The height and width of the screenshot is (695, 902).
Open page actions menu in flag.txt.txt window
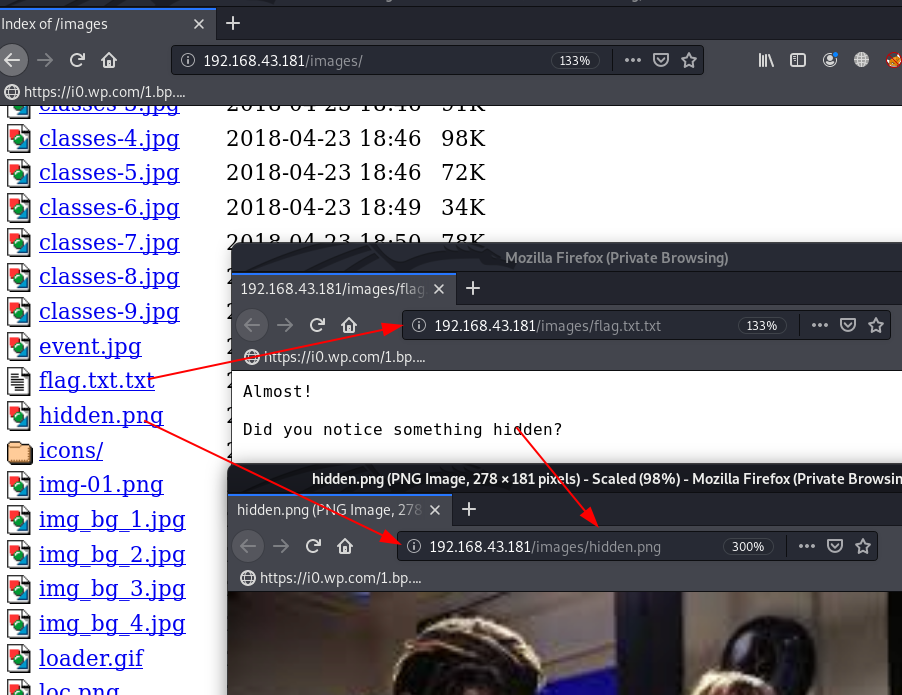click(x=819, y=325)
